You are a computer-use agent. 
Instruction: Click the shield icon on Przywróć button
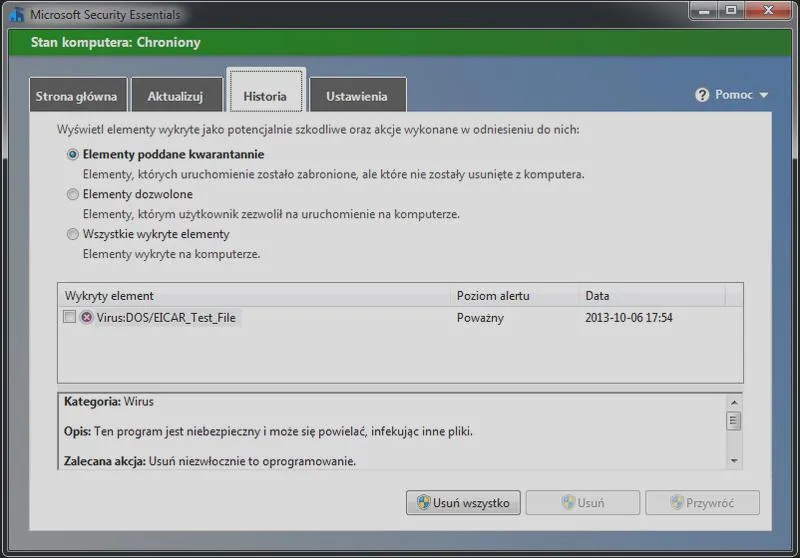click(677, 502)
